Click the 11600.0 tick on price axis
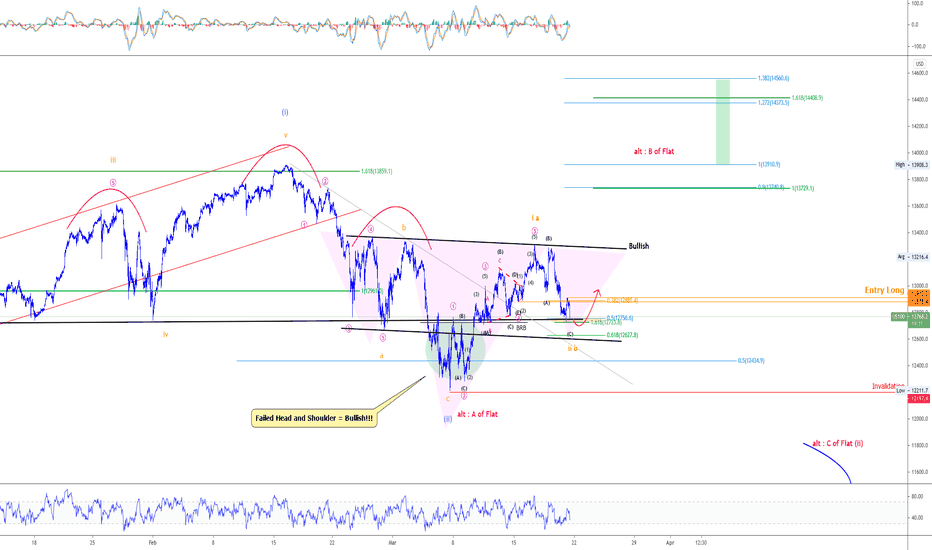 [x=920, y=472]
